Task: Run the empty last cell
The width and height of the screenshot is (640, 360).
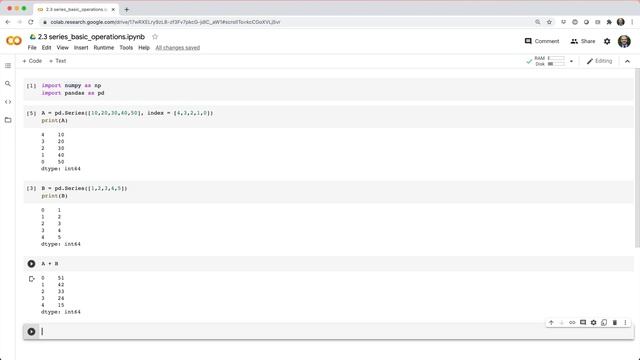Action: click(x=31, y=331)
